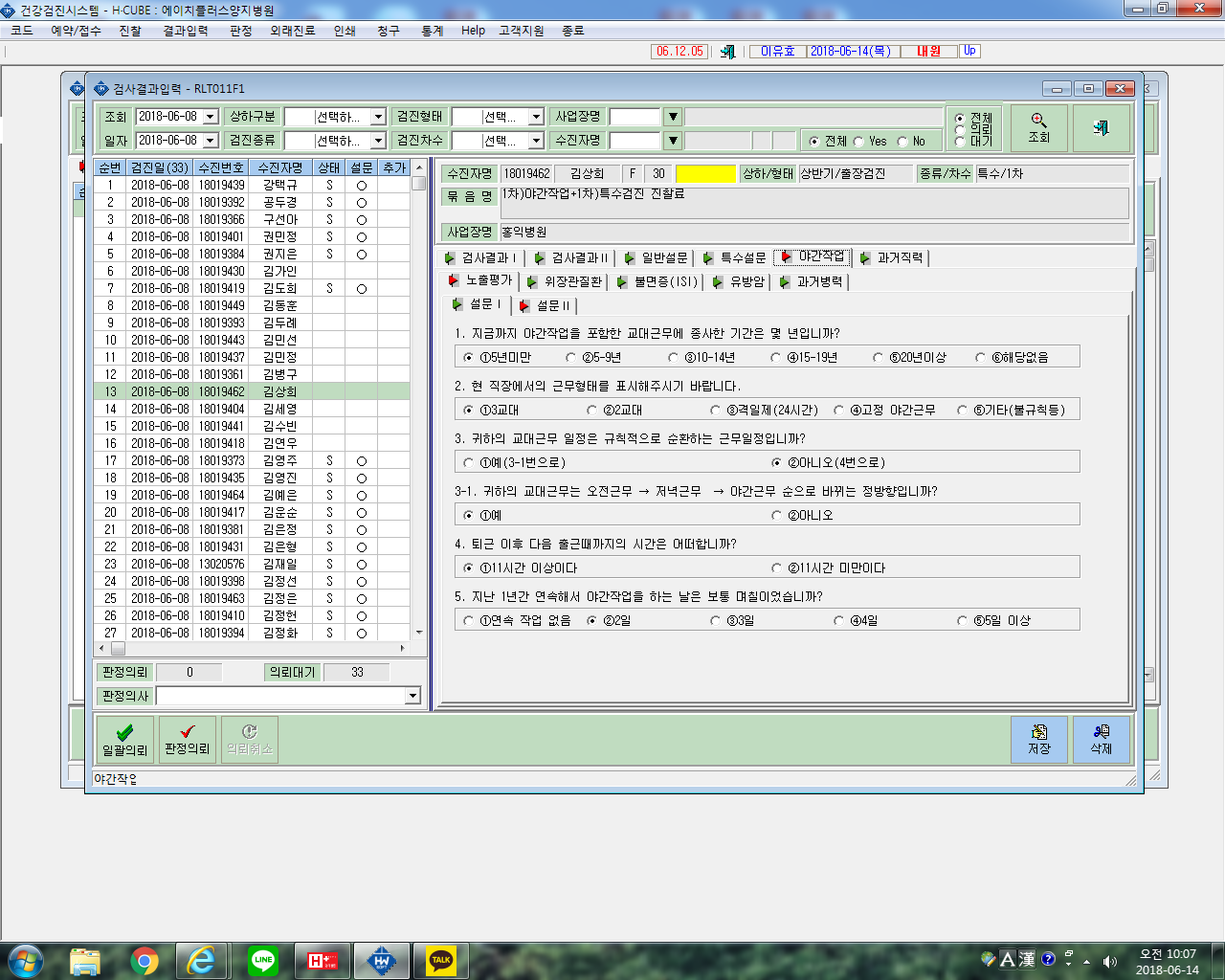Click the yellow highlighted field beside age

pyautogui.click(x=705, y=173)
